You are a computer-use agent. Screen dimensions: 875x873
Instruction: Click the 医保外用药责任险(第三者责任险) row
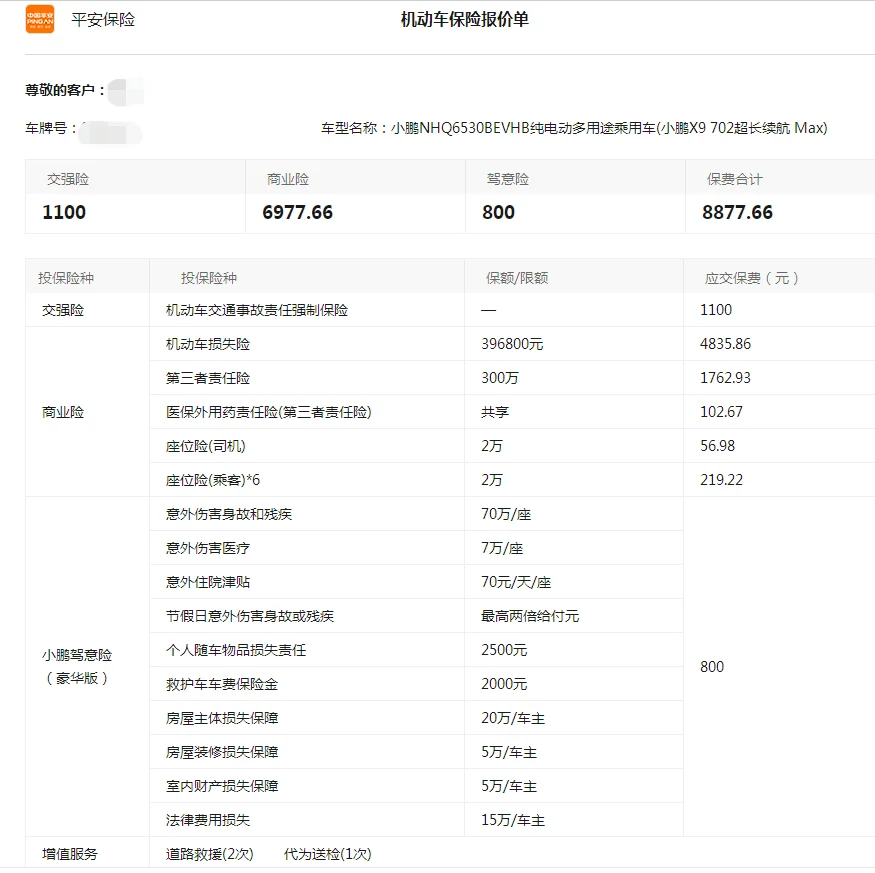tap(268, 412)
